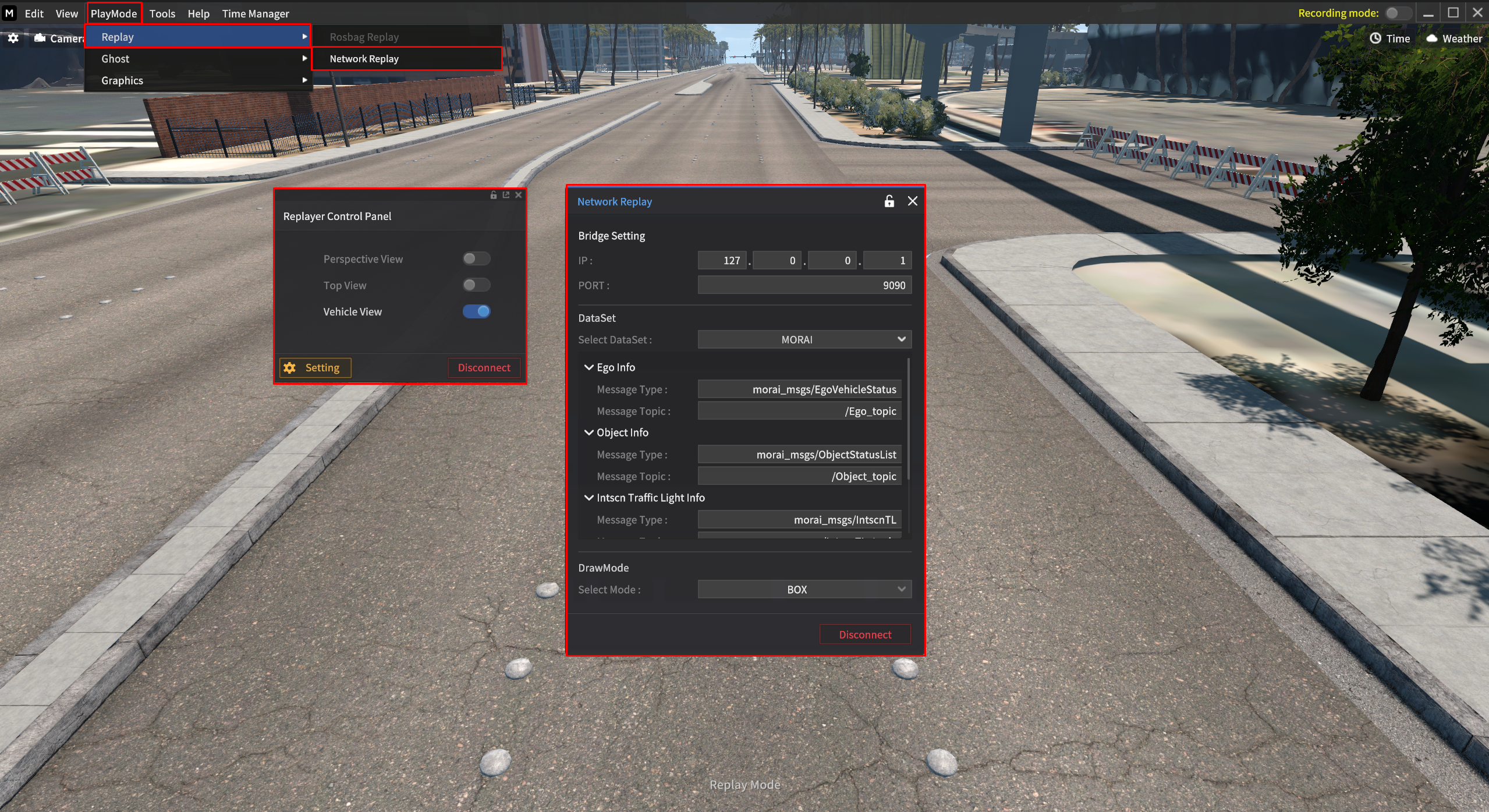
Task: Enable the Top View toggle
Action: 476,285
